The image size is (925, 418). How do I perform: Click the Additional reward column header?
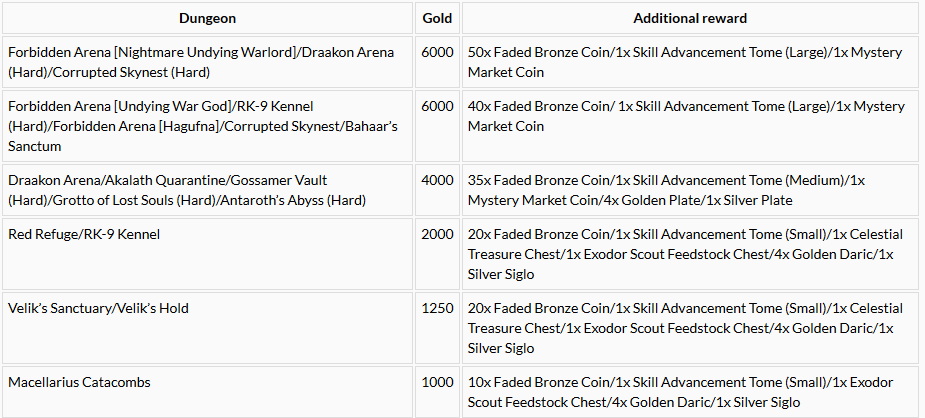pyautogui.click(x=689, y=18)
